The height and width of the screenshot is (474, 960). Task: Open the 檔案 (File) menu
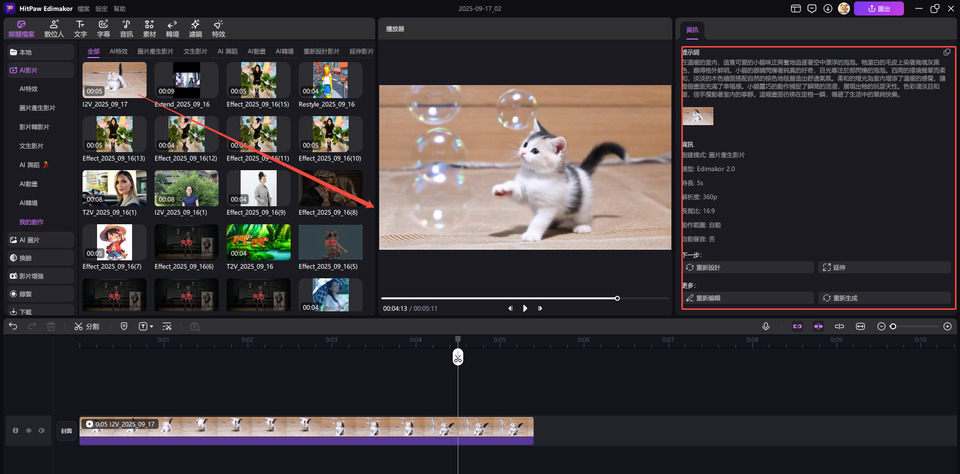83,8
